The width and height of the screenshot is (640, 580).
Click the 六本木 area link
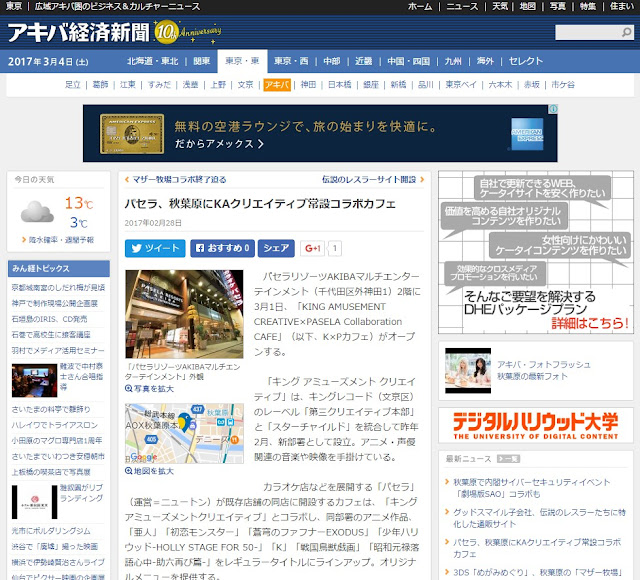click(x=500, y=84)
